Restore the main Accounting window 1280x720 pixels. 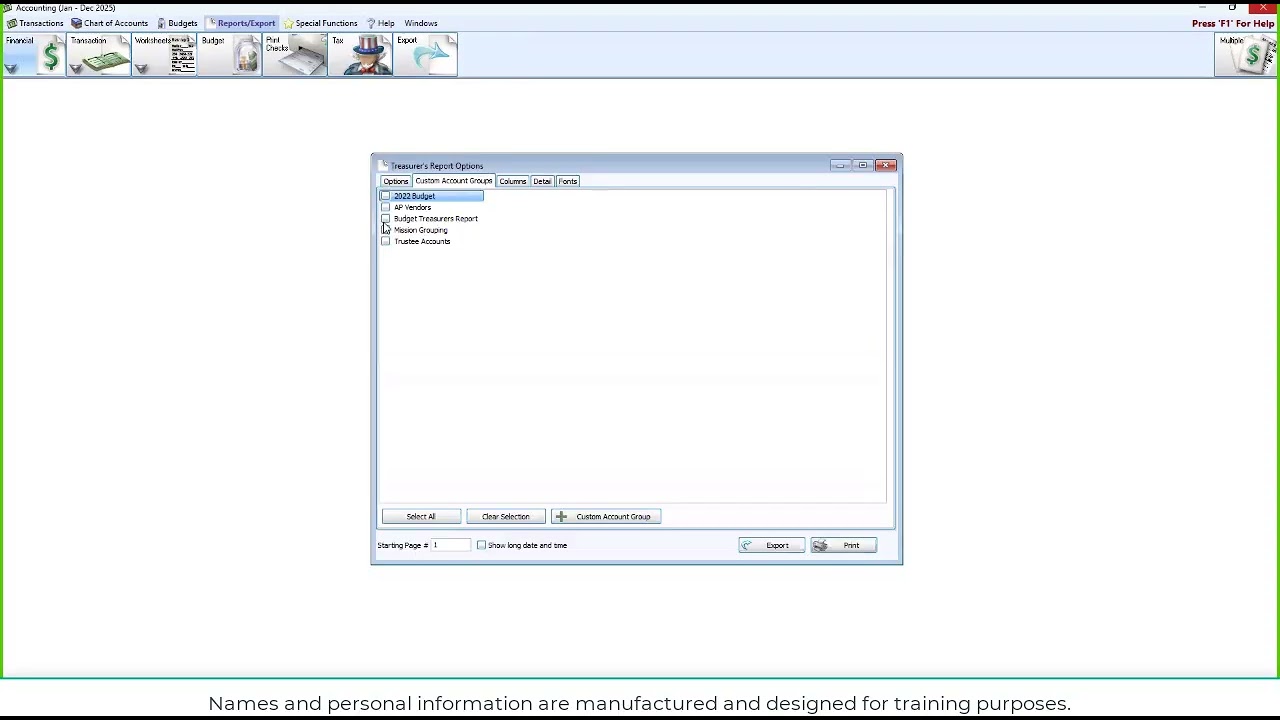(x=1232, y=7)
